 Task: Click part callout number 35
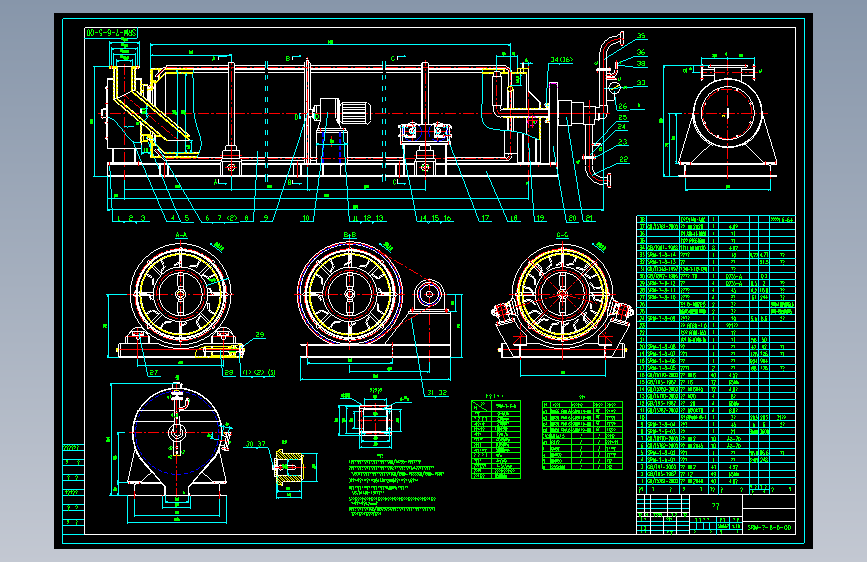click(x=640, y=35)
